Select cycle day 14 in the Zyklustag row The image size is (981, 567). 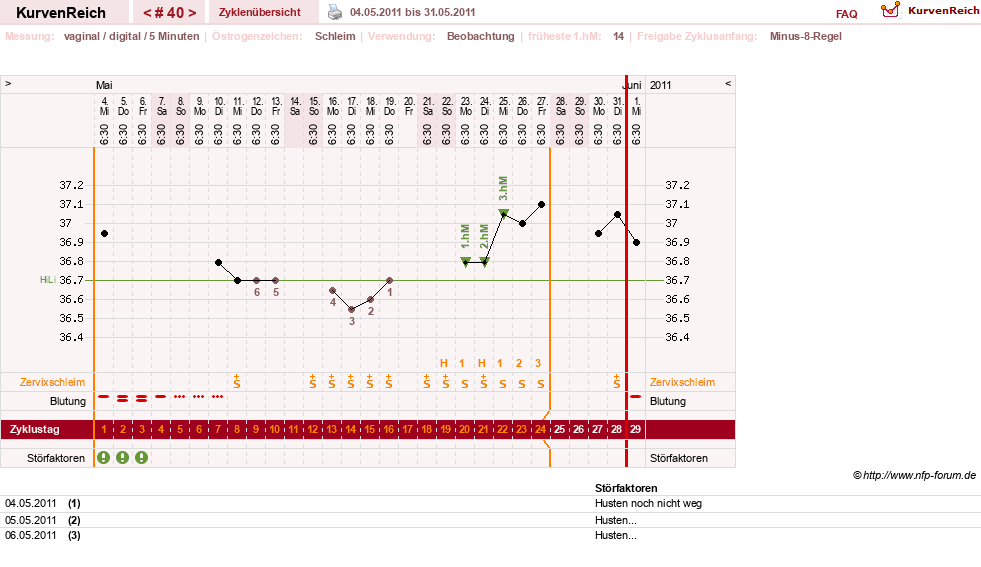coord(351,429)
